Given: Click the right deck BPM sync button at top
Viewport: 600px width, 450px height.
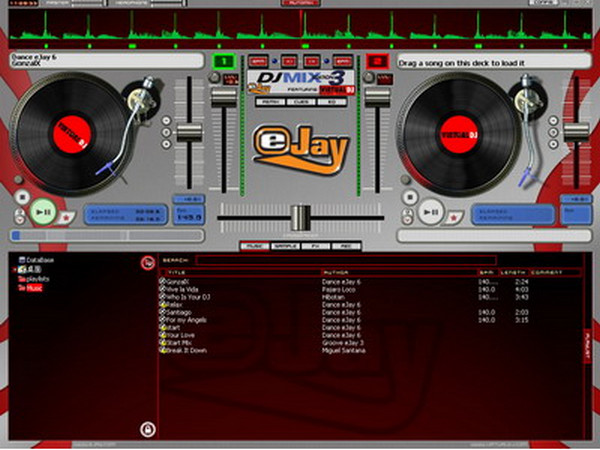Looking at the screenshot, I should coord(342,61).
